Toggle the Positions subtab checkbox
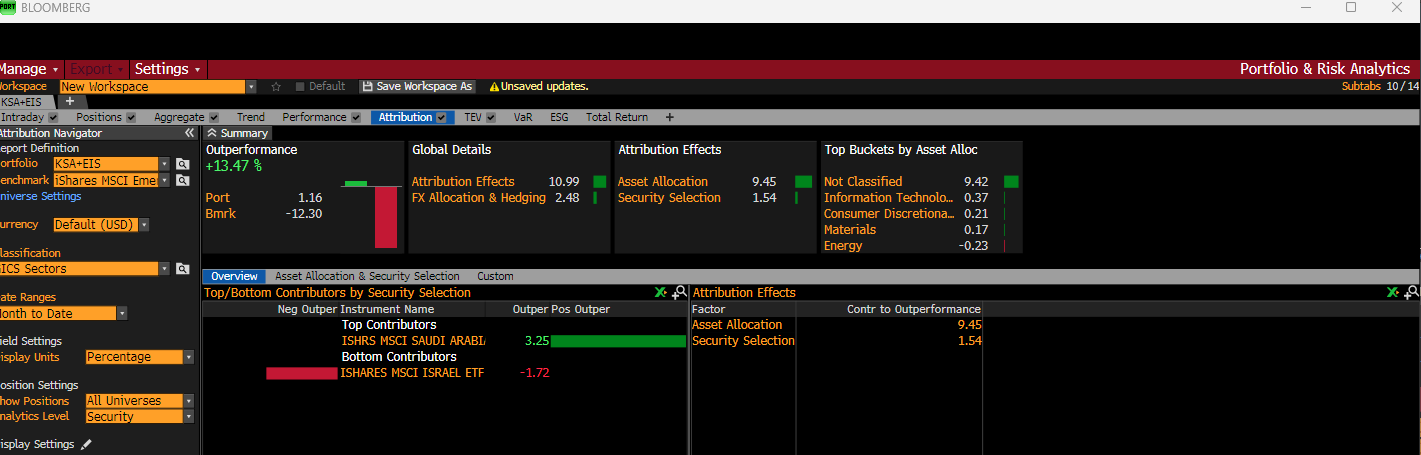The width and height of the screenshot is (1421, 455). tap(131, 117)
